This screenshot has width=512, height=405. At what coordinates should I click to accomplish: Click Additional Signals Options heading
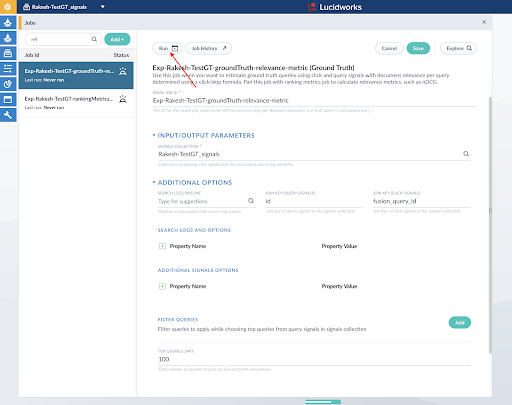click(198, 270)
